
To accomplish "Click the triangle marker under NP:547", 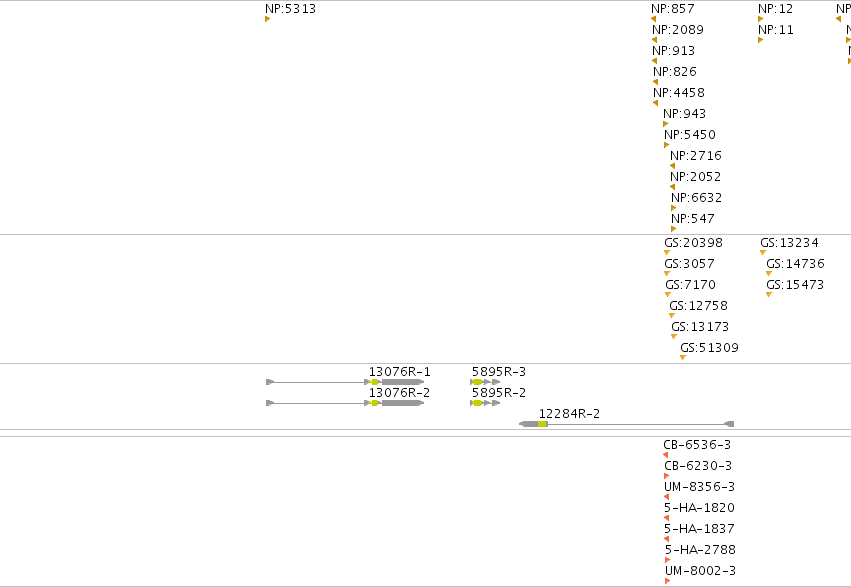I will point(674,229).
